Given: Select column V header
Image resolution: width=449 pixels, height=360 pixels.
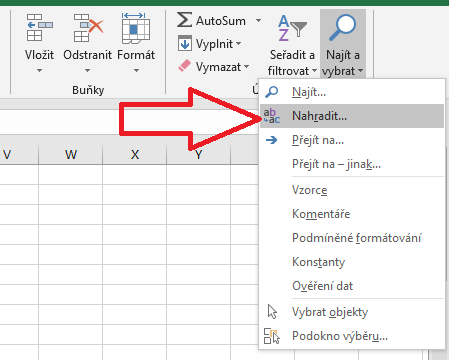Looking at the screenshot, I should coord(19,155).
